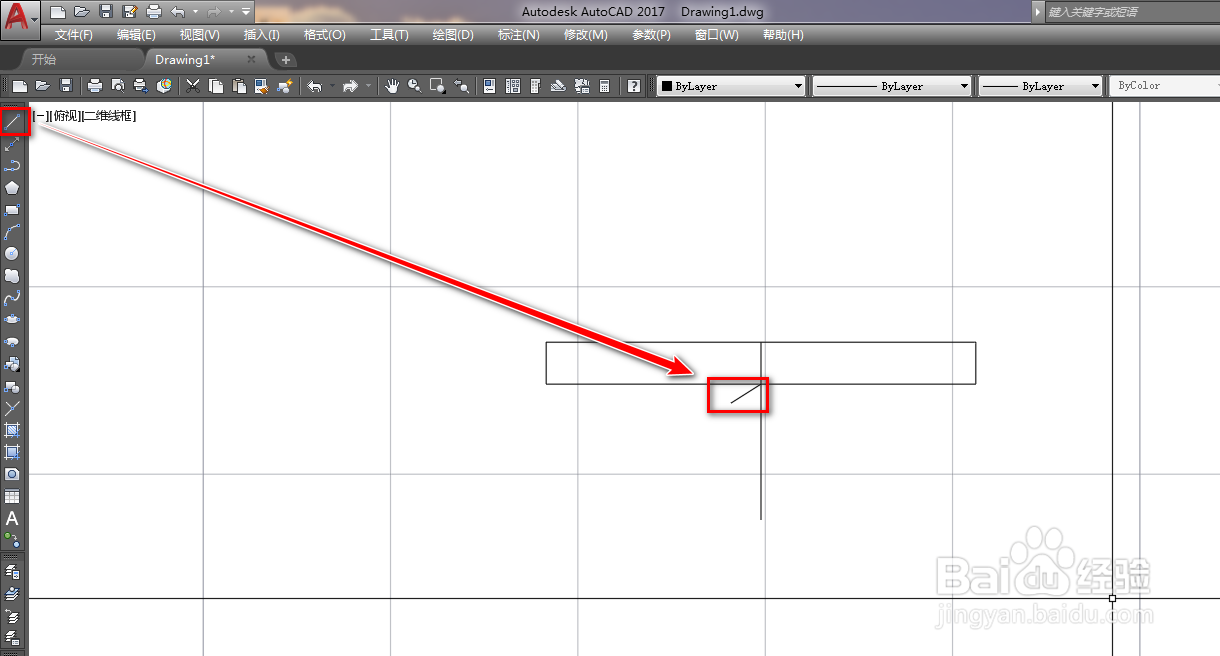Open the ByColor plot style dropdown
This screenshot has width=1220, height=656.
[1164, 86]
